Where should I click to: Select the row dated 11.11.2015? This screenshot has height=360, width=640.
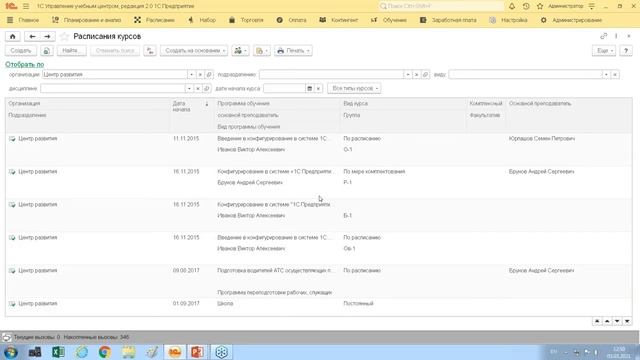(318, 149)
